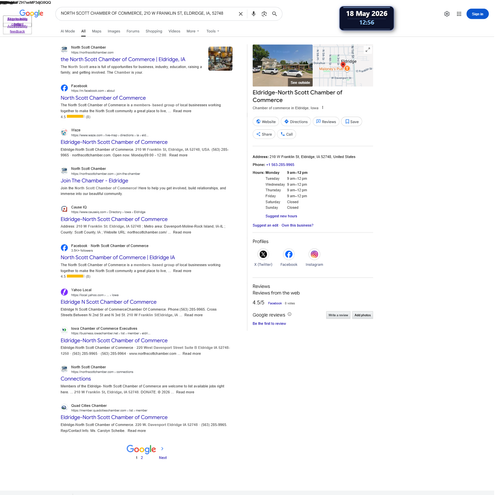This screenshot has height=495, width=500.
Task: Start voice search with the microphone icon
Action: pos(253,14)
